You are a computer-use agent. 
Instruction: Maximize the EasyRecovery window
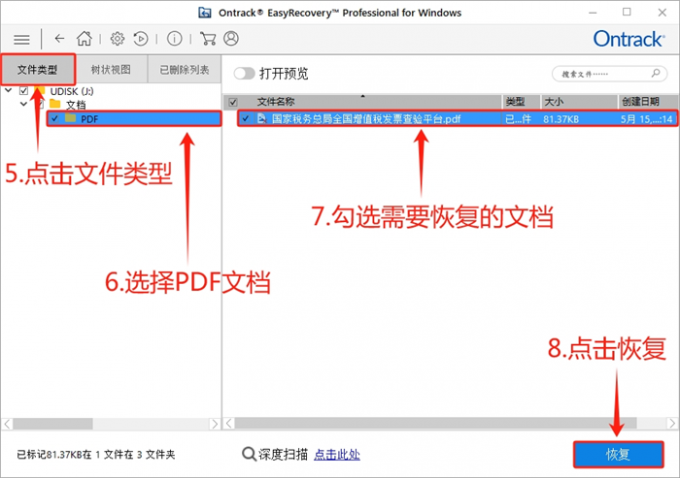pyautogui.click(x=627, y=12)
